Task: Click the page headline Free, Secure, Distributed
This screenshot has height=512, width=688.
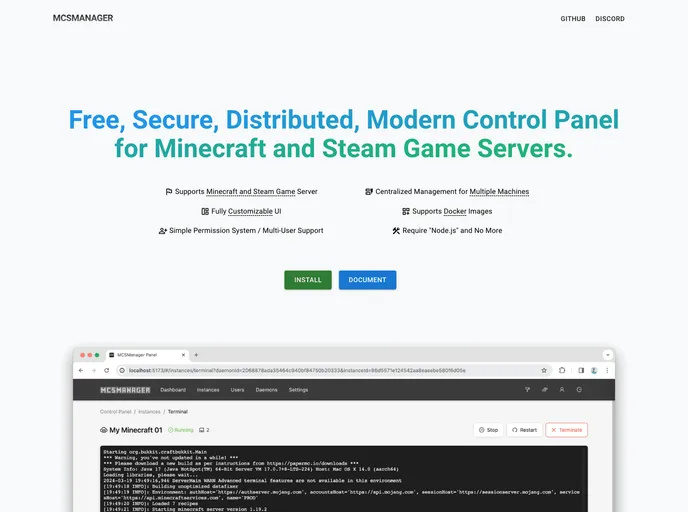Action: coord(344,134)
